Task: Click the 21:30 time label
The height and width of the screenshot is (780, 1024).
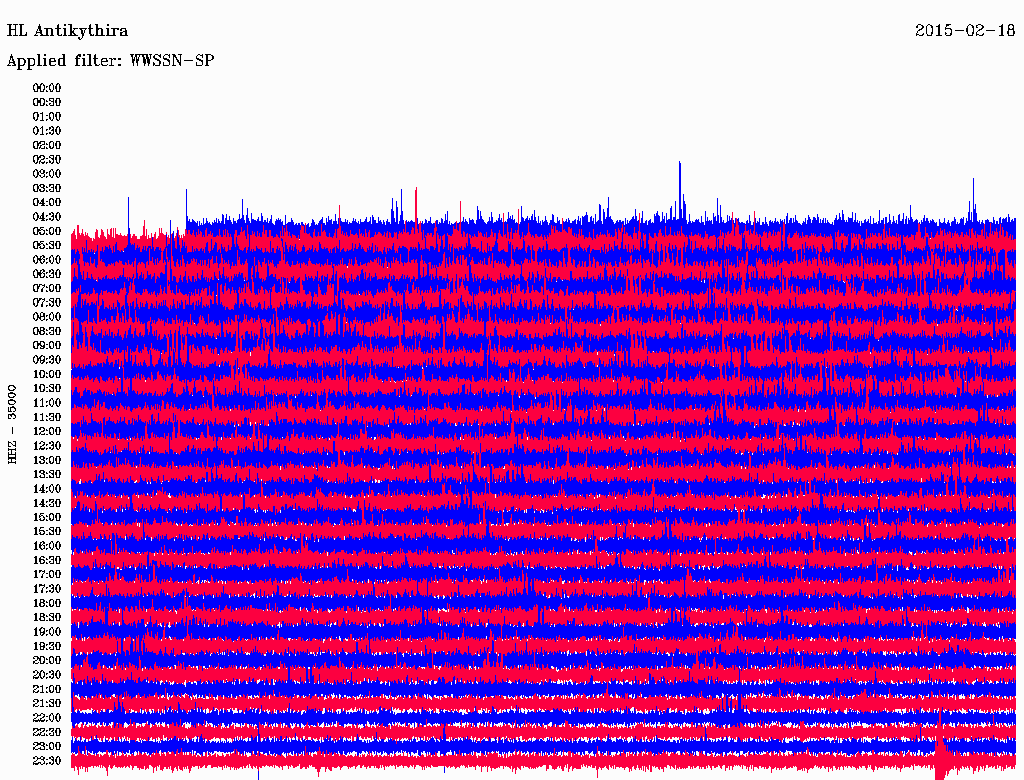Action: 47,704
